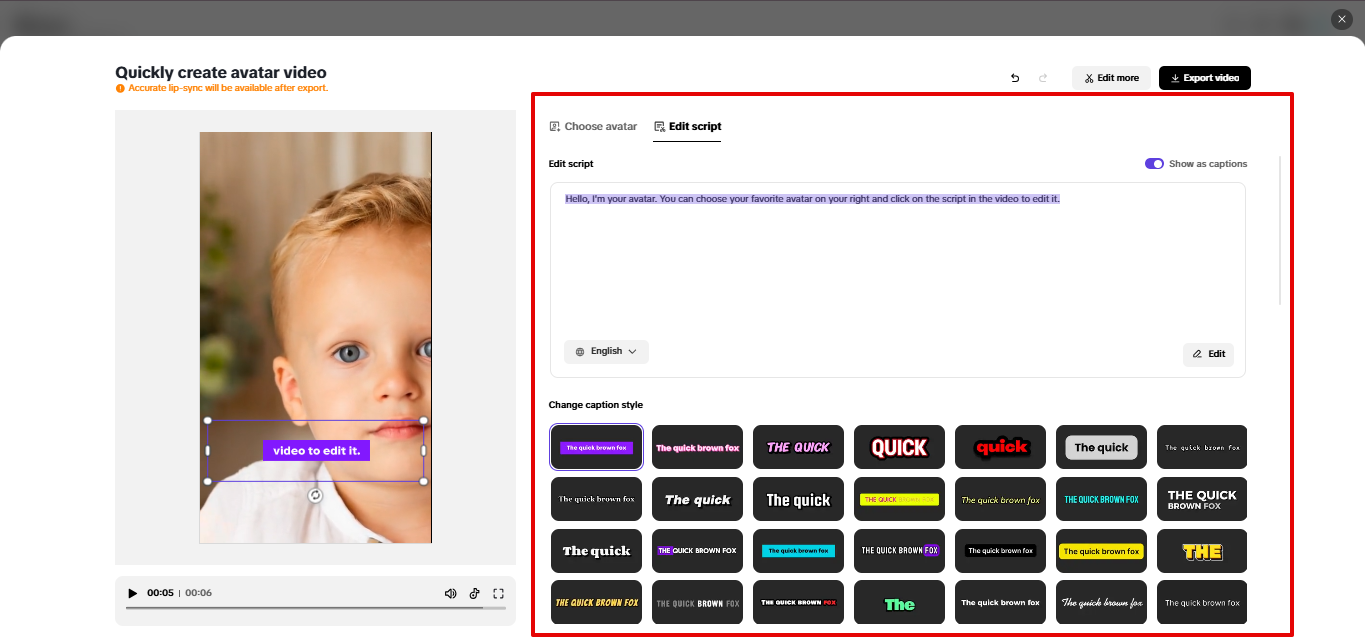1365x641 pixels.
Task: Click the TikTok watermark icon below the video
Action: (474, 593)
